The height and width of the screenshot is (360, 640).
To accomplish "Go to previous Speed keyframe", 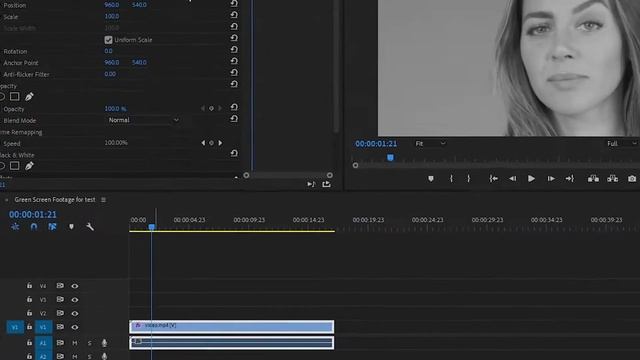I will pyautogui.click(x=203, y=143).
